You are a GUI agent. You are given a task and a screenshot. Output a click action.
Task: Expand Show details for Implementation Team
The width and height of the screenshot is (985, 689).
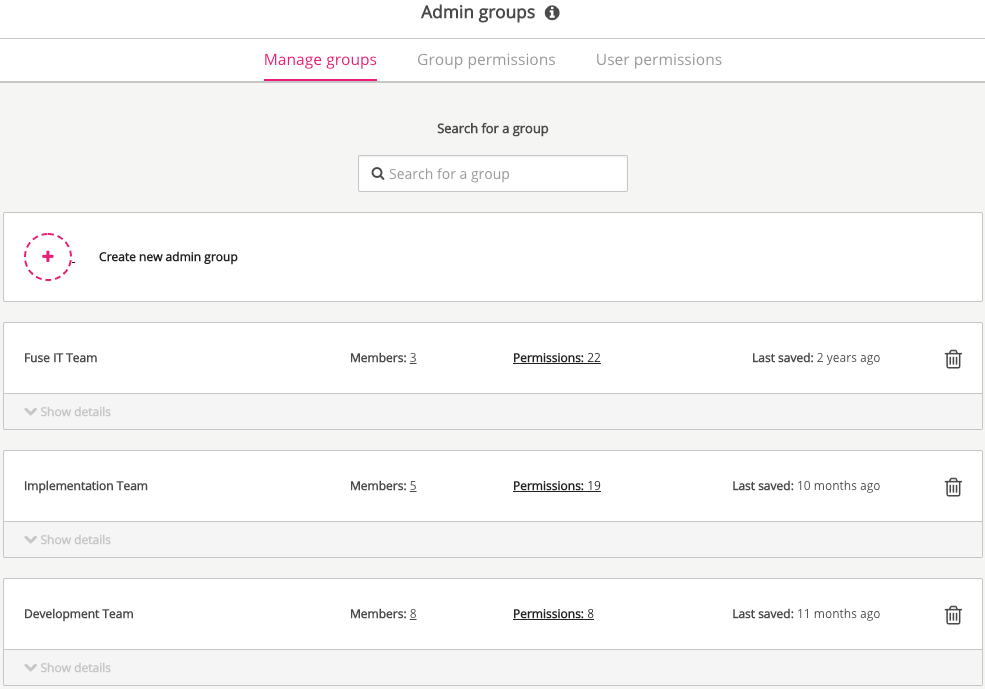coord(68,540)
